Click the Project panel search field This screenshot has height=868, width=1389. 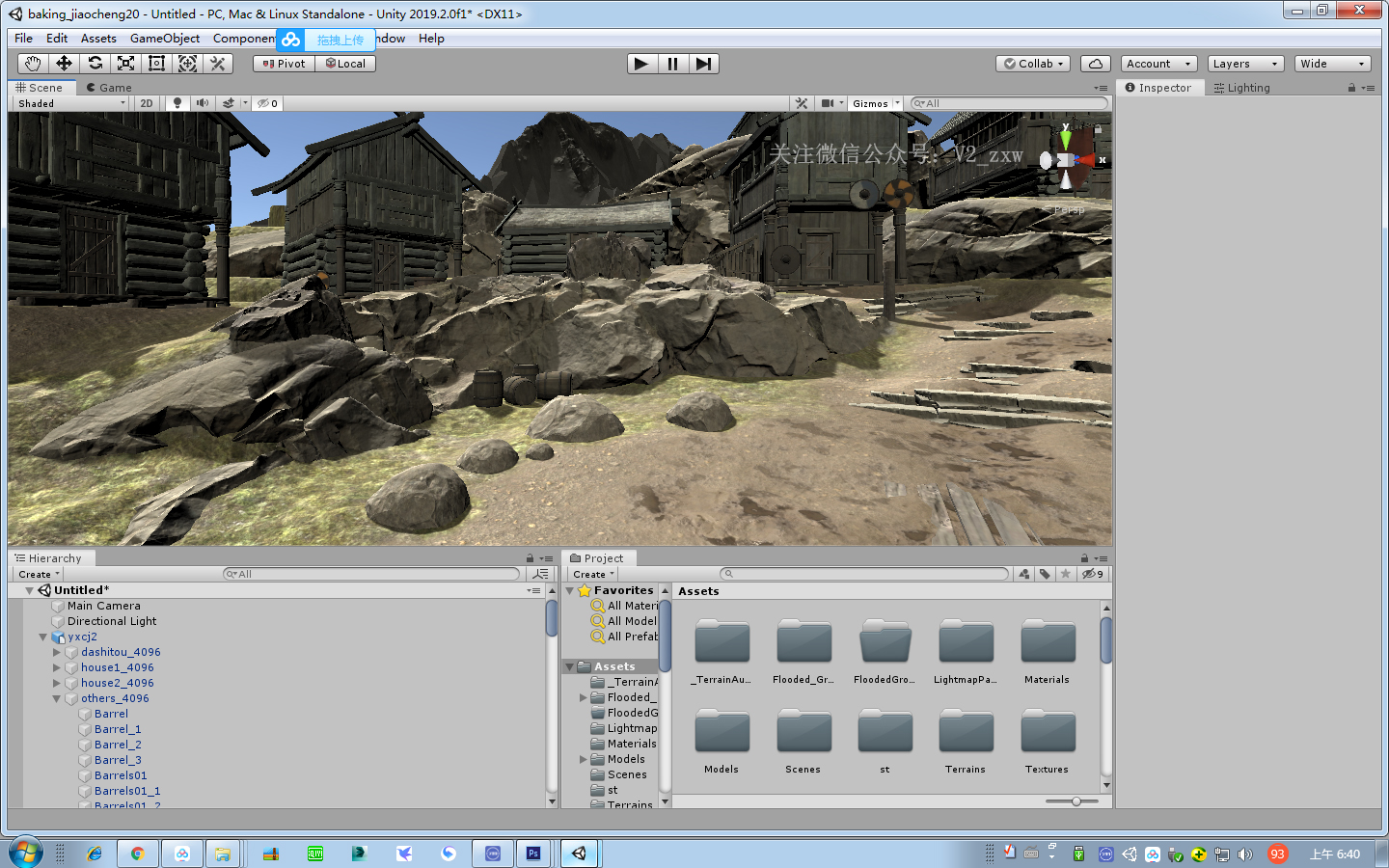(x=864, y=574)
